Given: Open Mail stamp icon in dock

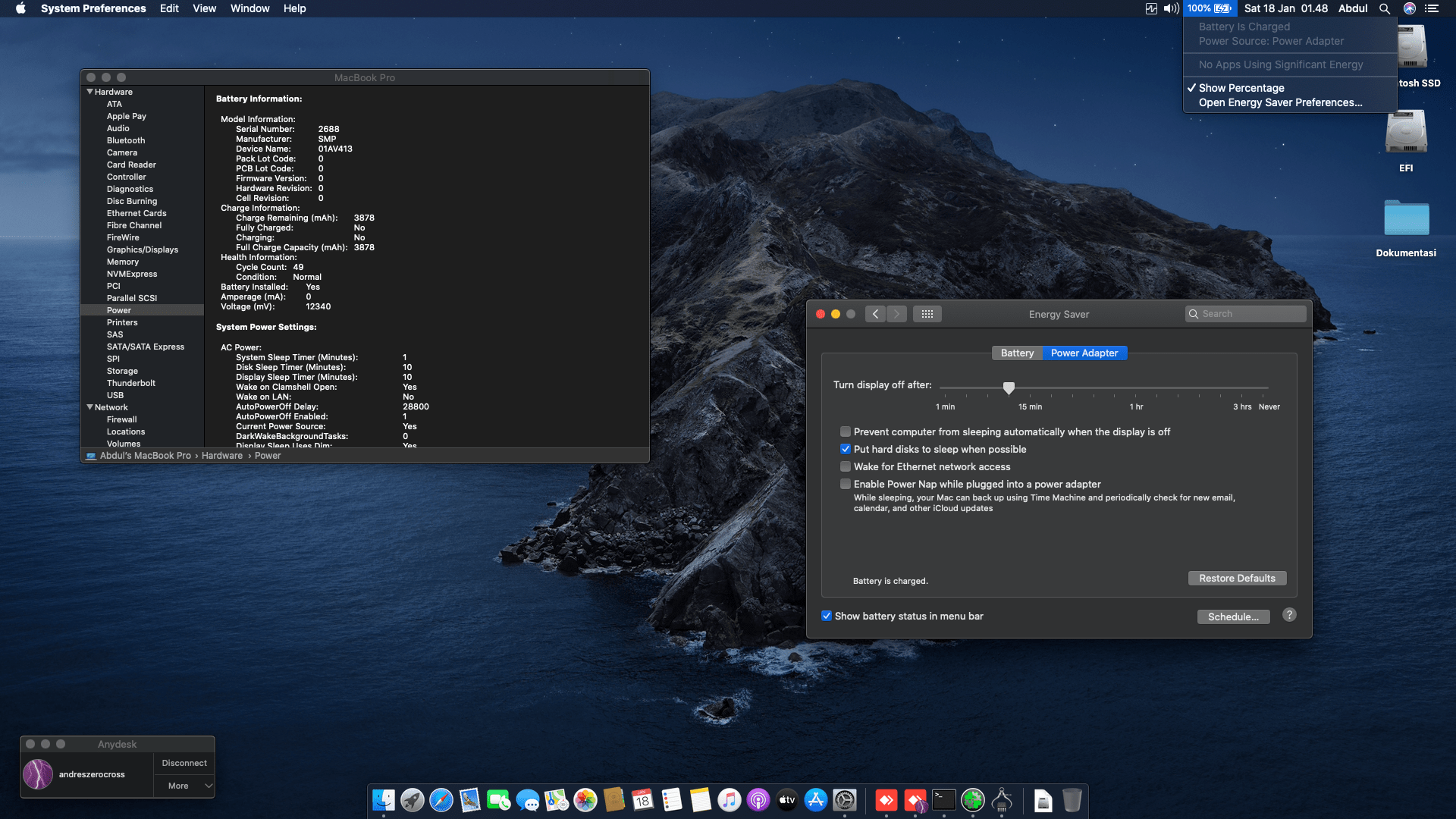Looking at the screenshot, I should (470, 800).
